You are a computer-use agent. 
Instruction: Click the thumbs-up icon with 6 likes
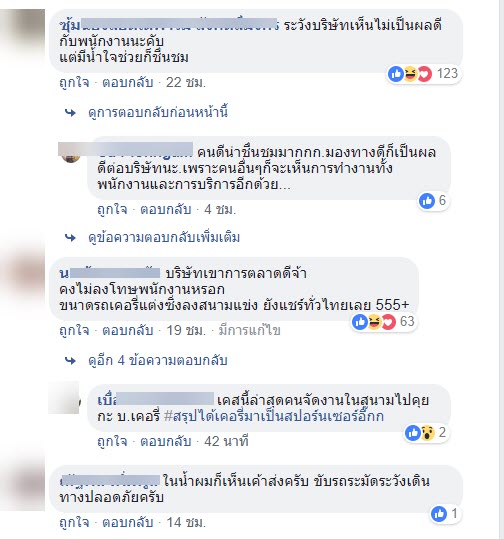(x=427, y=200)
